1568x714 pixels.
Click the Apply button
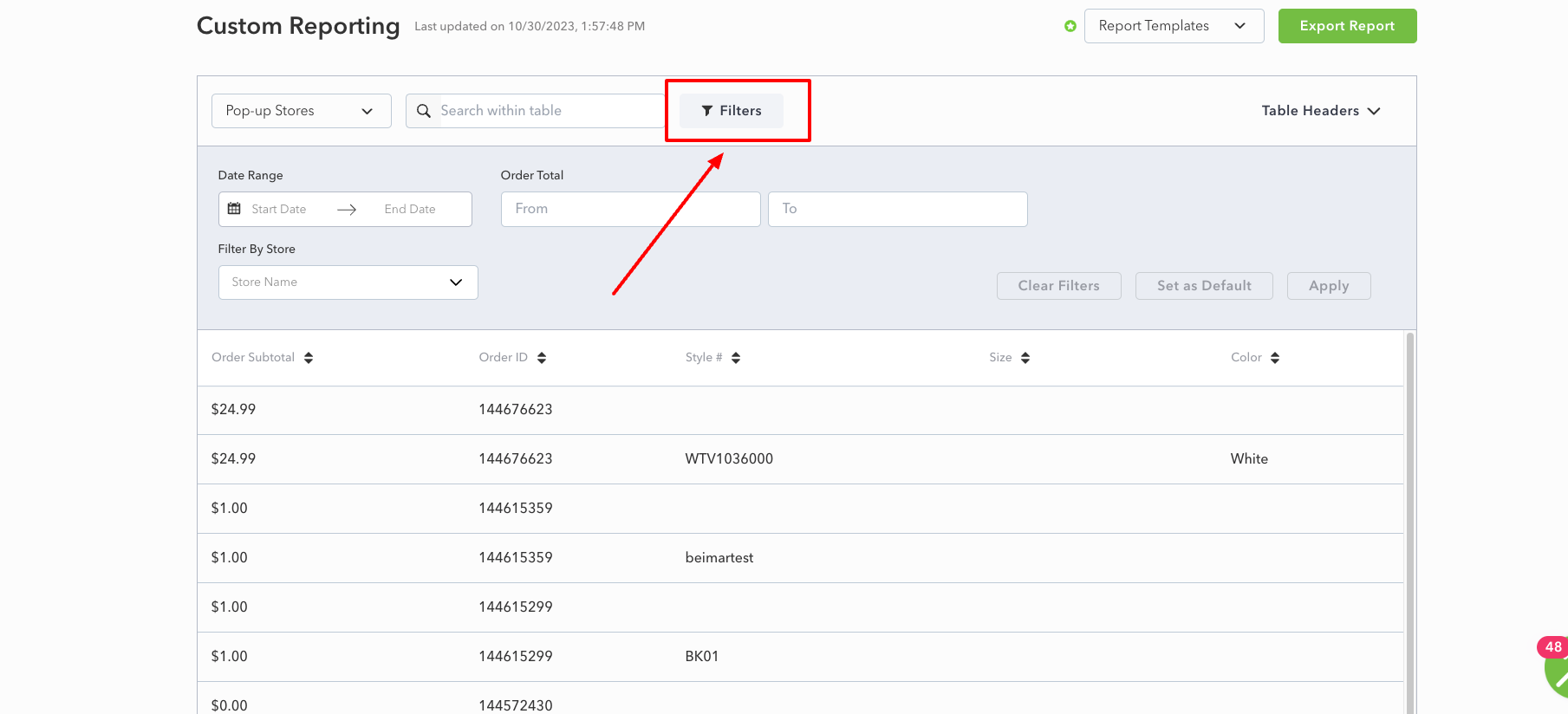[x=1329, y=286]
